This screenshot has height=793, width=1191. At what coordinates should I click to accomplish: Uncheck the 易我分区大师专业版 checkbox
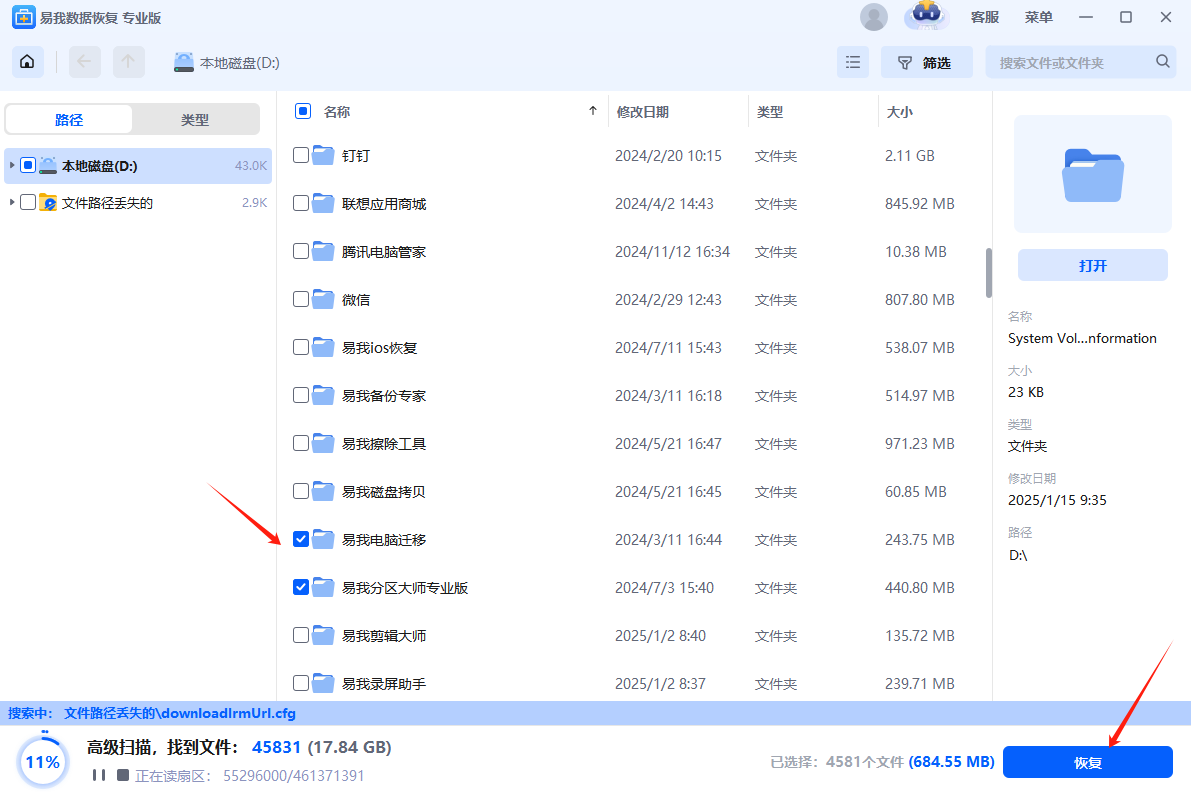pos(301,587)
